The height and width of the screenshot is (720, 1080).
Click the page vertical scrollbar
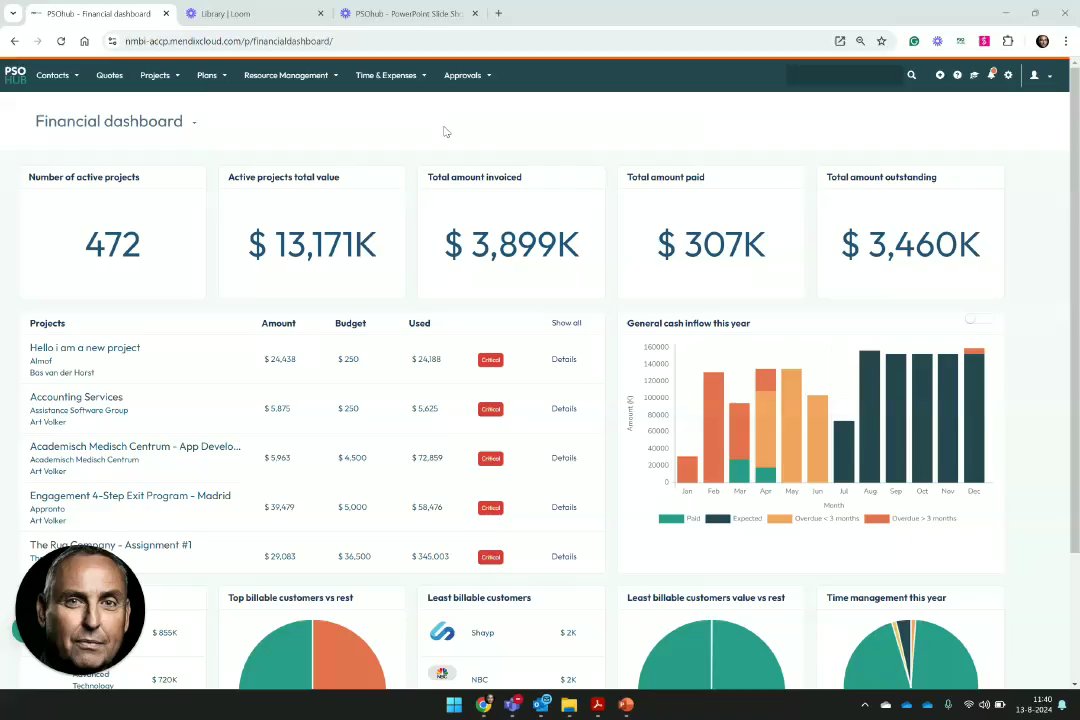click(1074, 309)
